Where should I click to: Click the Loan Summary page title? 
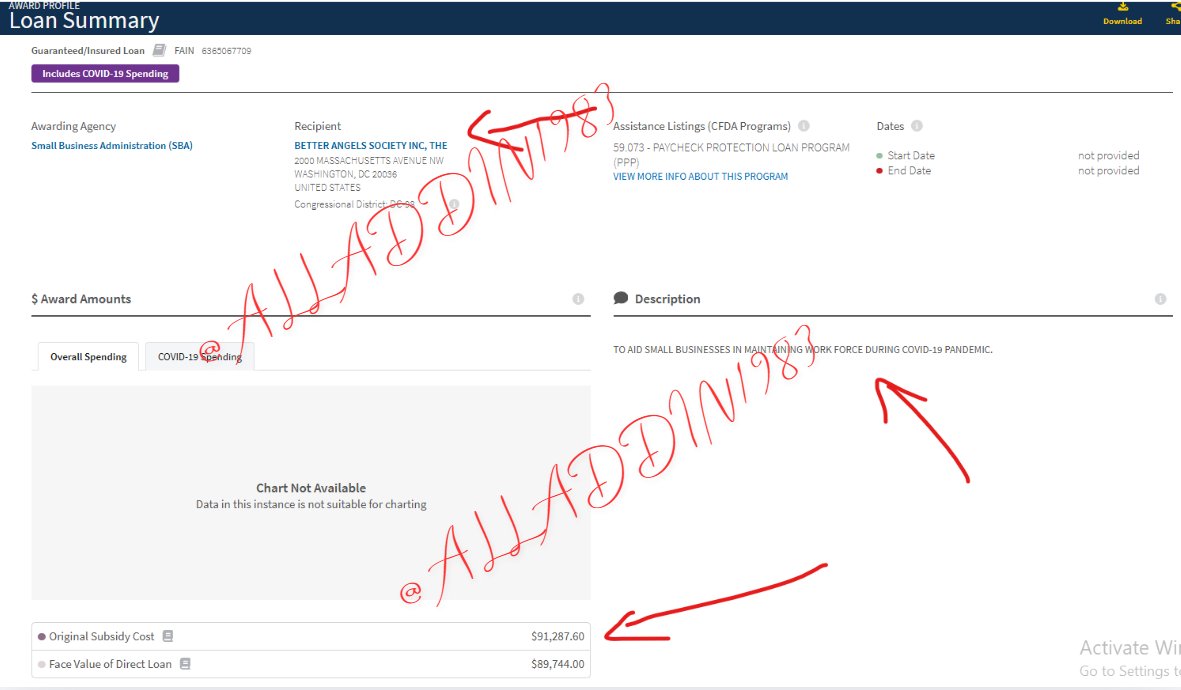84,21
